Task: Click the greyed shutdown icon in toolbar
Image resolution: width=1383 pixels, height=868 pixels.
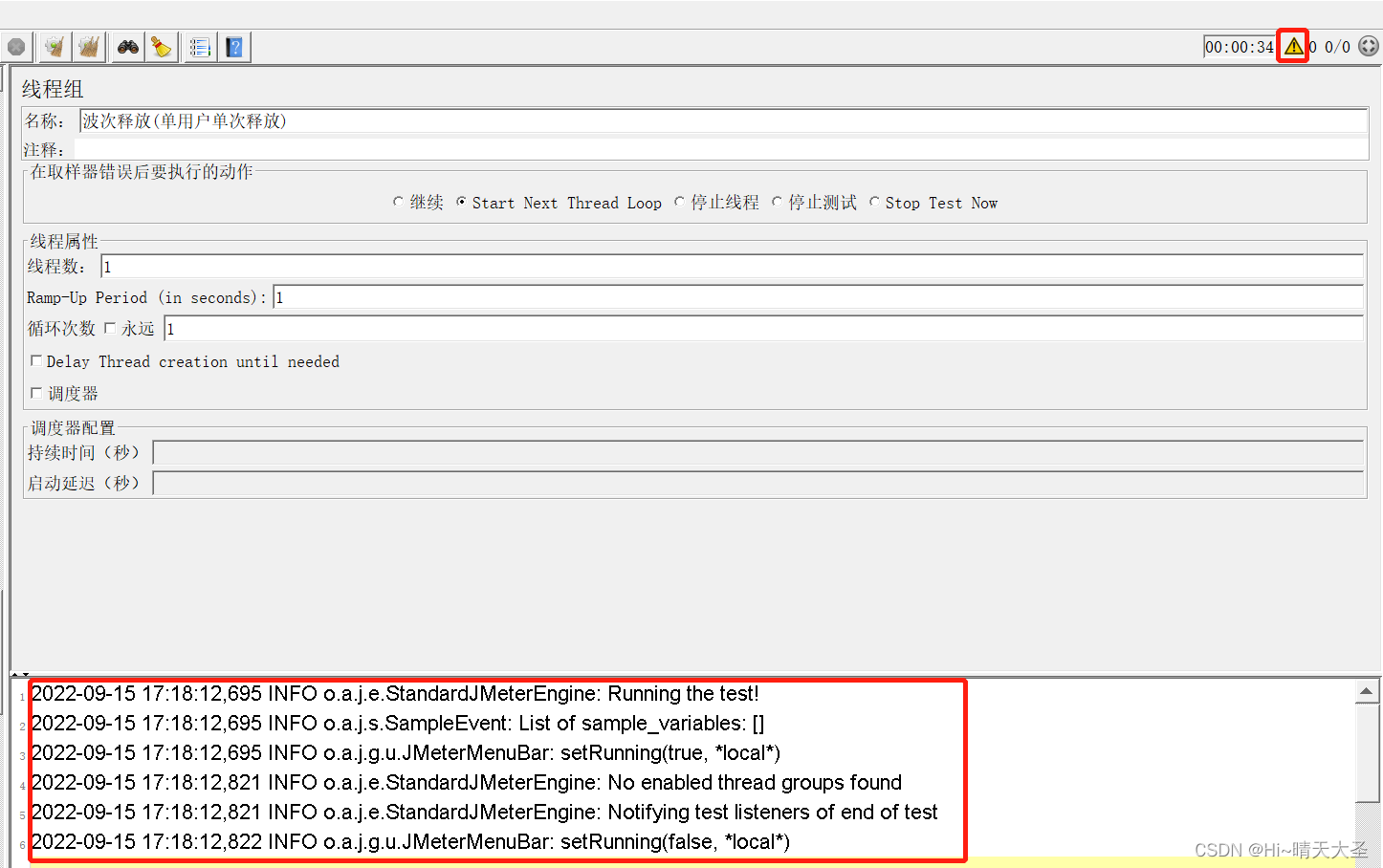Action: pyautogui.click(x=16, y=47)
